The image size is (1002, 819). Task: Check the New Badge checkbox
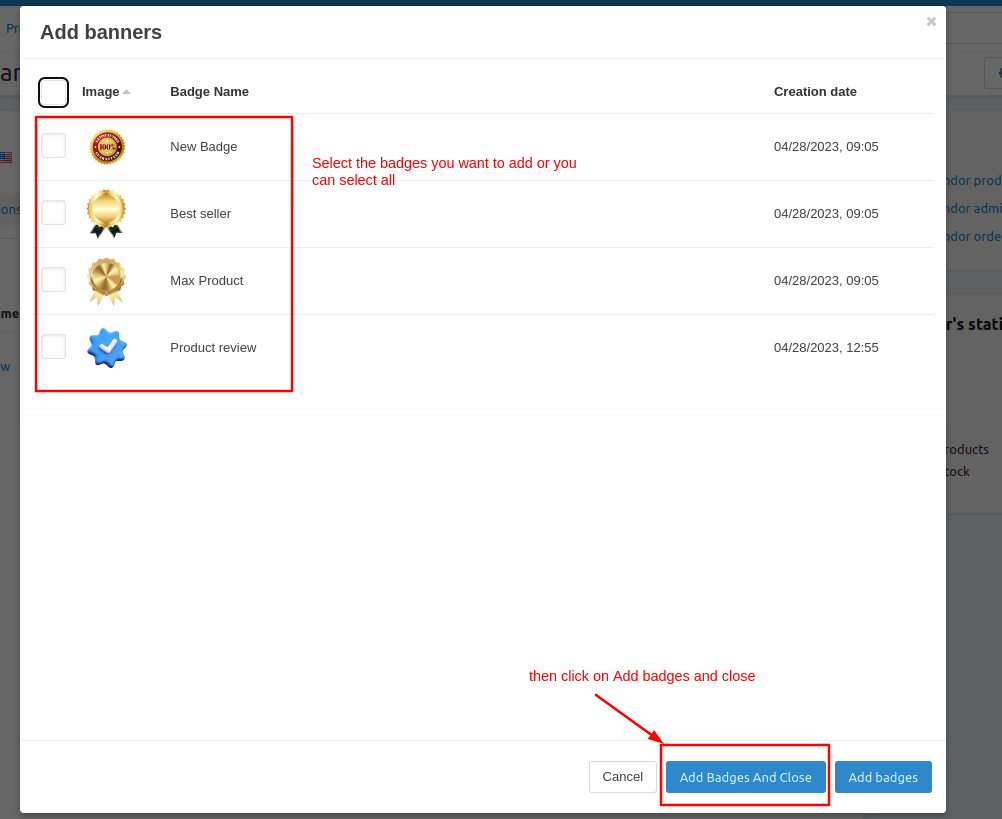point(54,146)
